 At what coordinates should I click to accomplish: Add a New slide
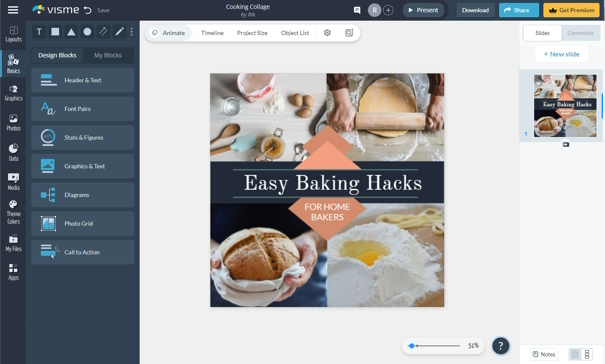[x=561, y=54]
